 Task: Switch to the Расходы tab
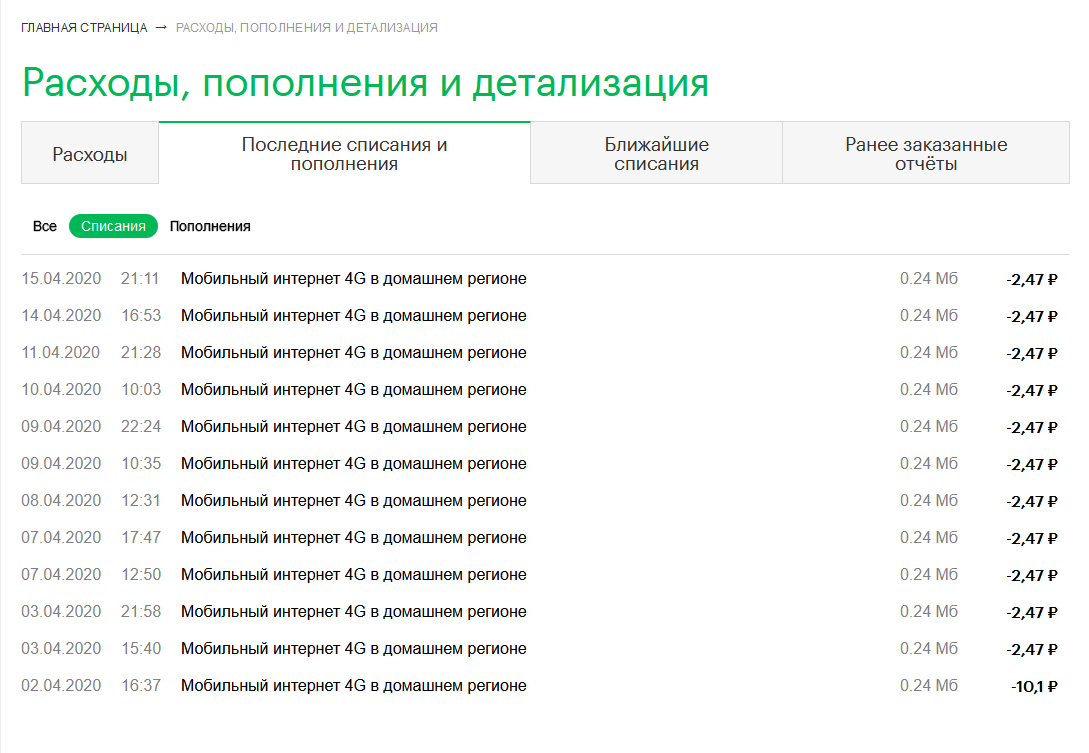[90, 154]
